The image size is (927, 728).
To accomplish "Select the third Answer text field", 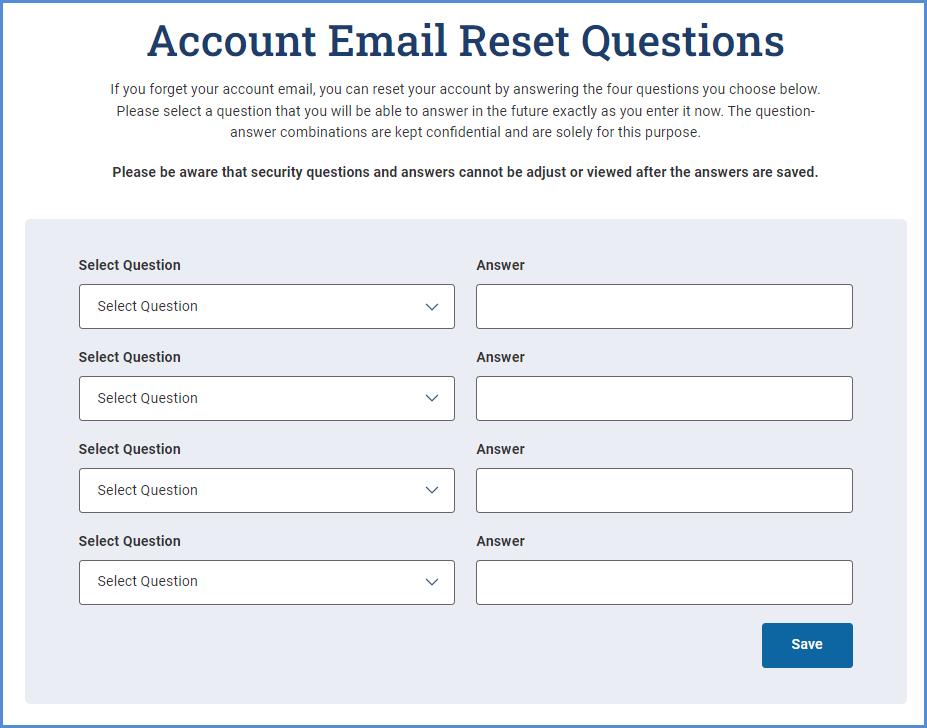I will coord(664,490).
